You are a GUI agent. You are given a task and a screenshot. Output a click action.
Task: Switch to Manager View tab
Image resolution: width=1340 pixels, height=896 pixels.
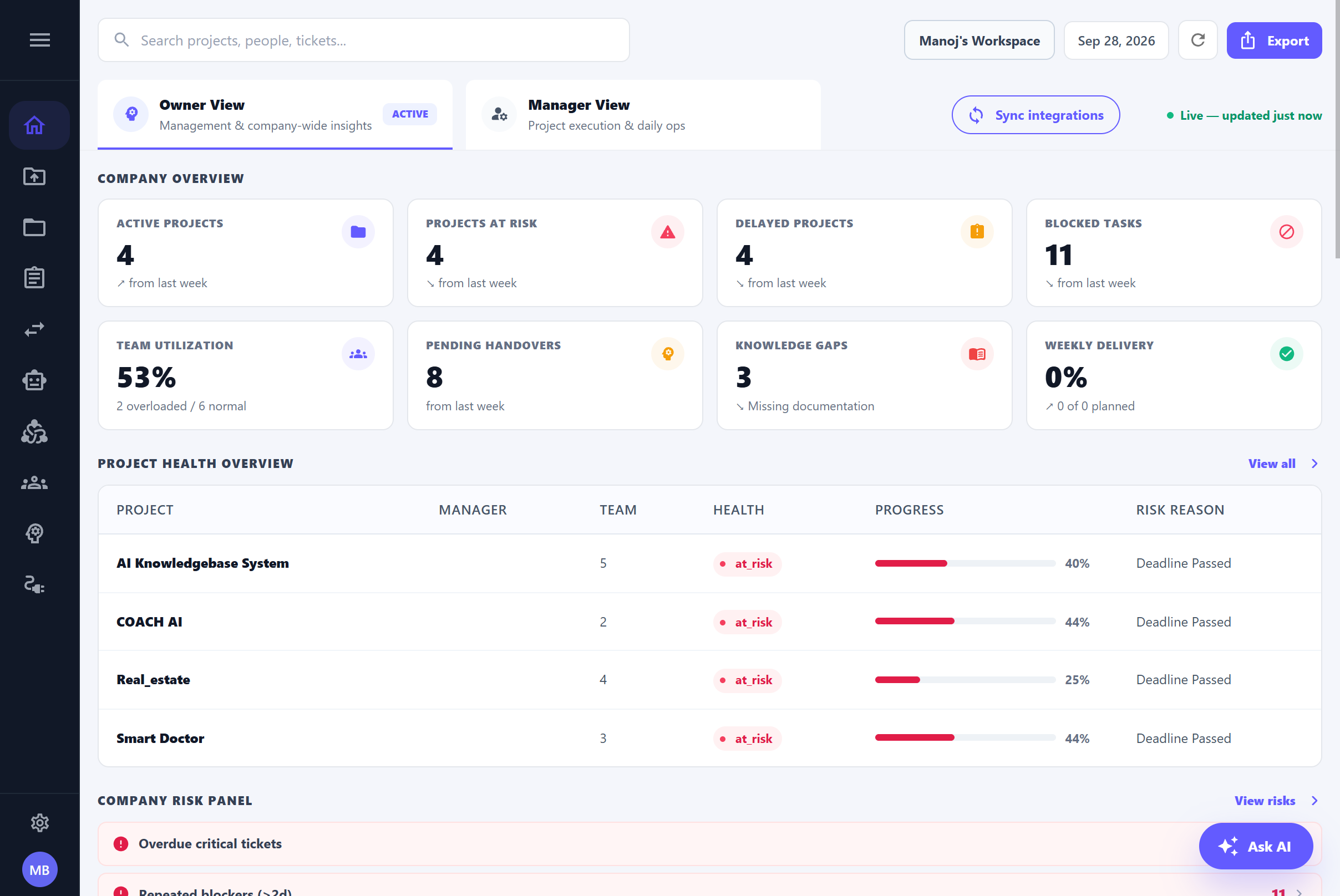click(643, 115)
